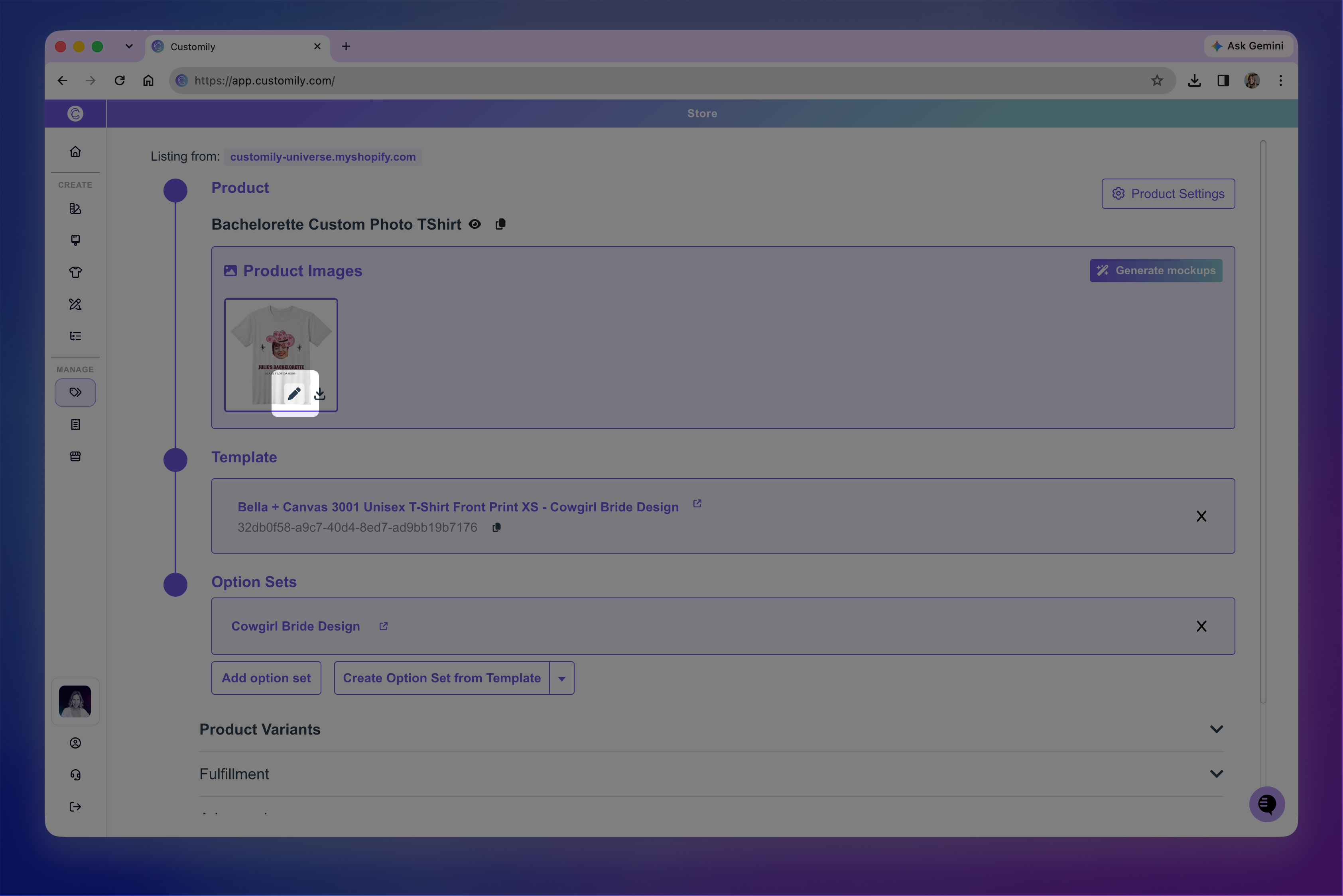Open the chat support bubble
Screen dimensions: 1343x896
[x=1266, y=805]
